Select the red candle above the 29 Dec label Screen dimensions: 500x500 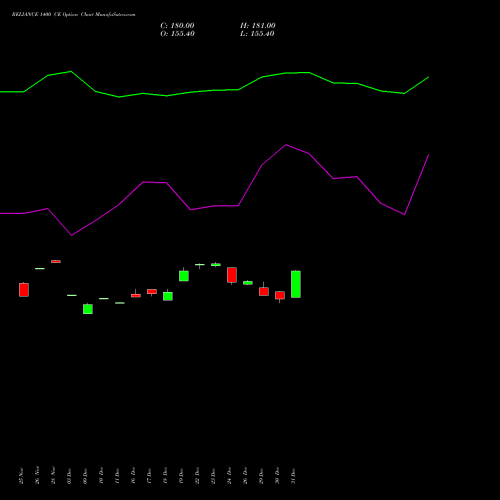[264, 291]
